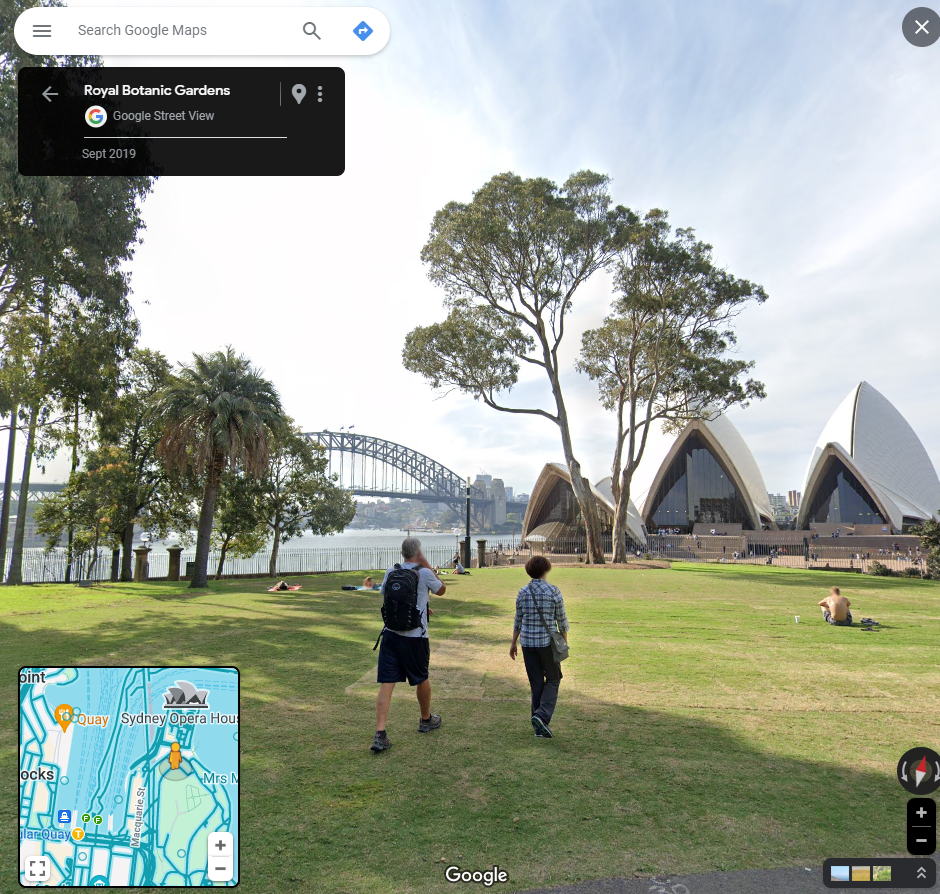Click the Royal Botanic Gardens title

[x=157, y=91]
